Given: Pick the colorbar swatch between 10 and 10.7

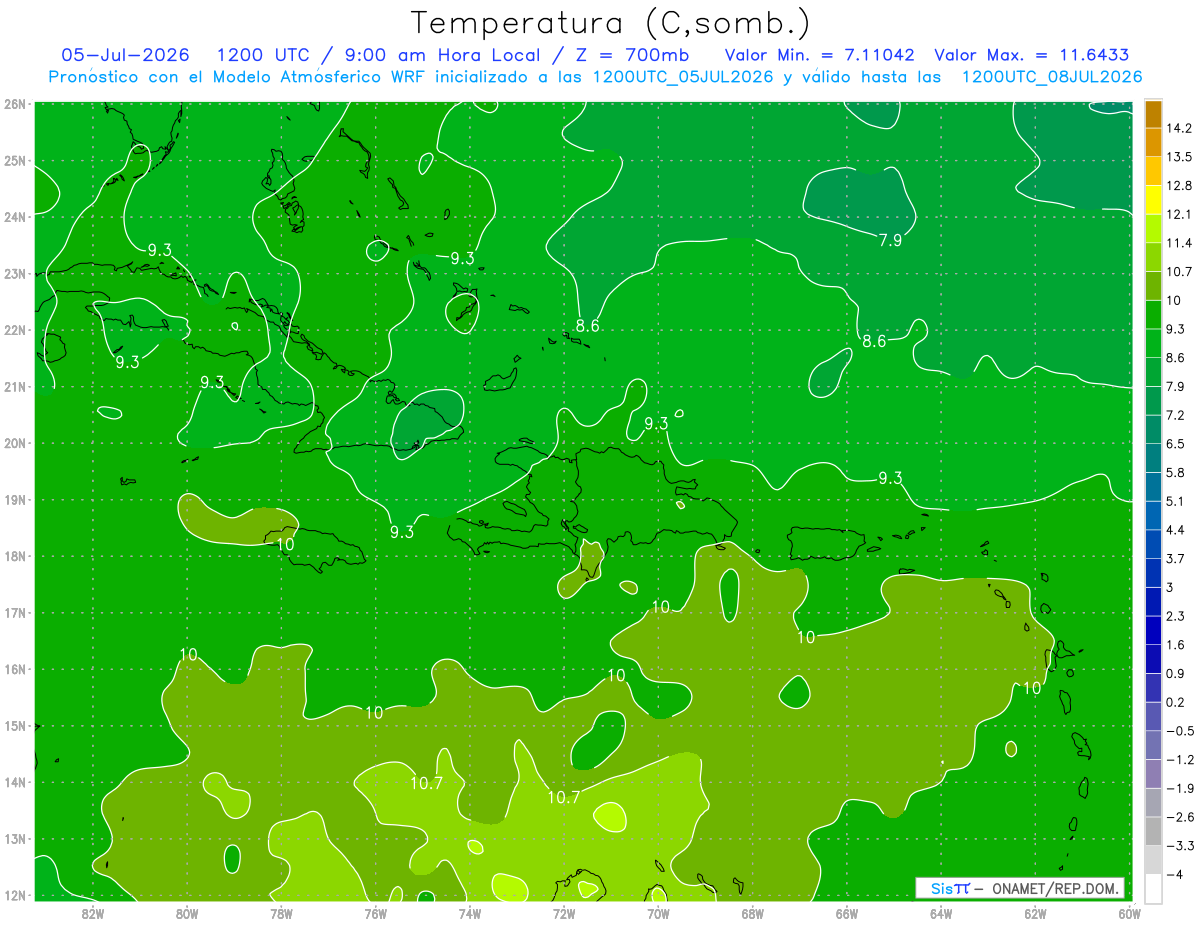Looking at the screenshot, I should 1153,286.
